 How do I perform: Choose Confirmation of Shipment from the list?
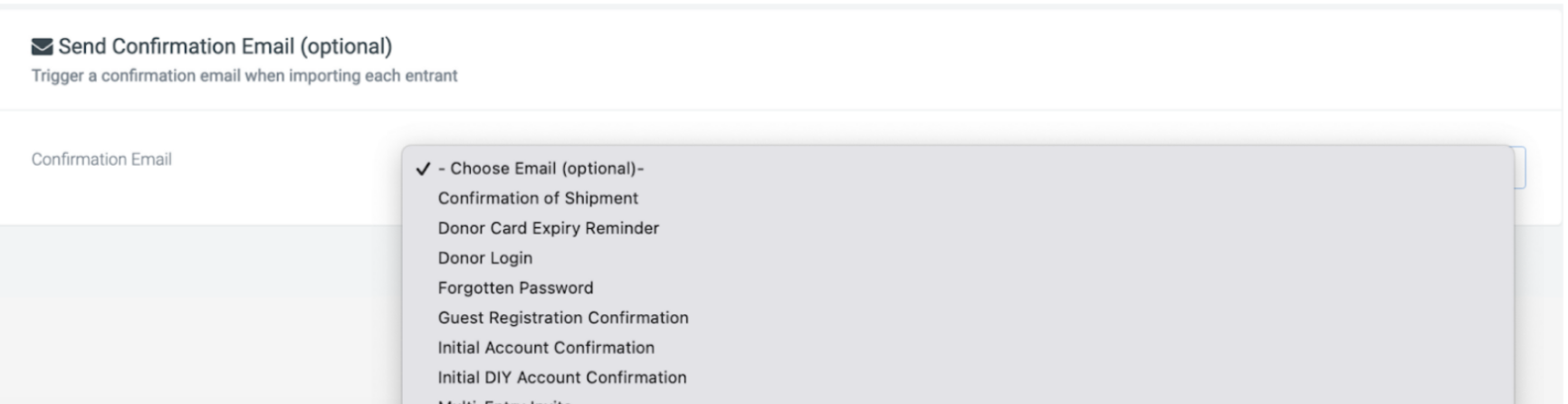pyautogui.click(x=958, y=198)
